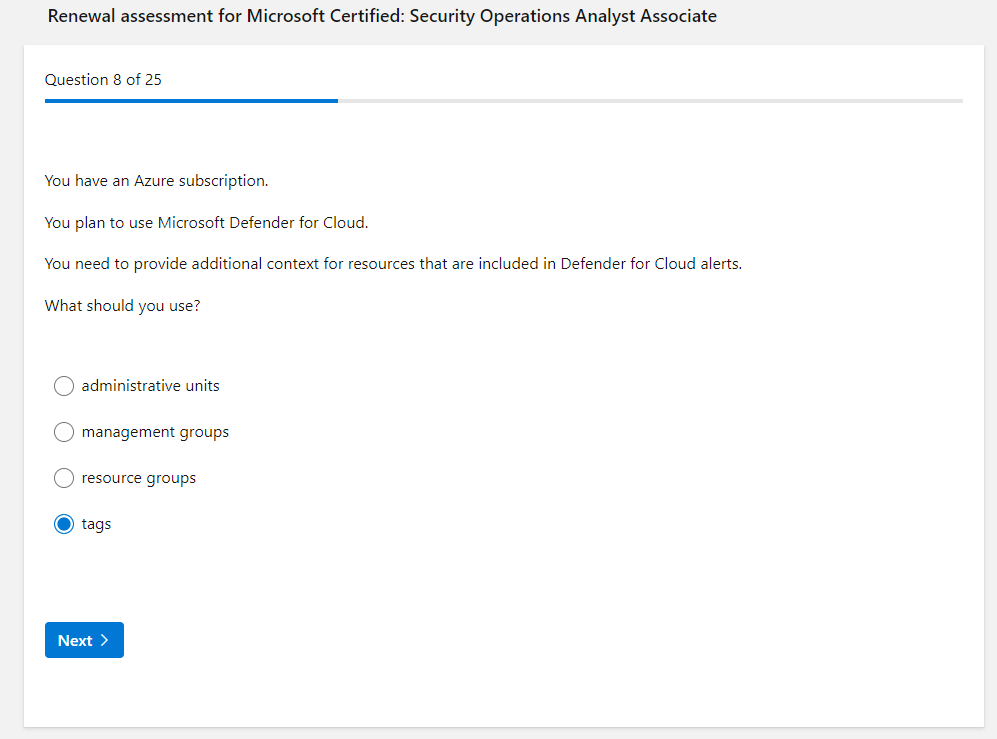The height and width of the screenshot is (739, 997).
Task: Click "Defender for Cloud alerts" phrase in question
Action: click(650, 264)
